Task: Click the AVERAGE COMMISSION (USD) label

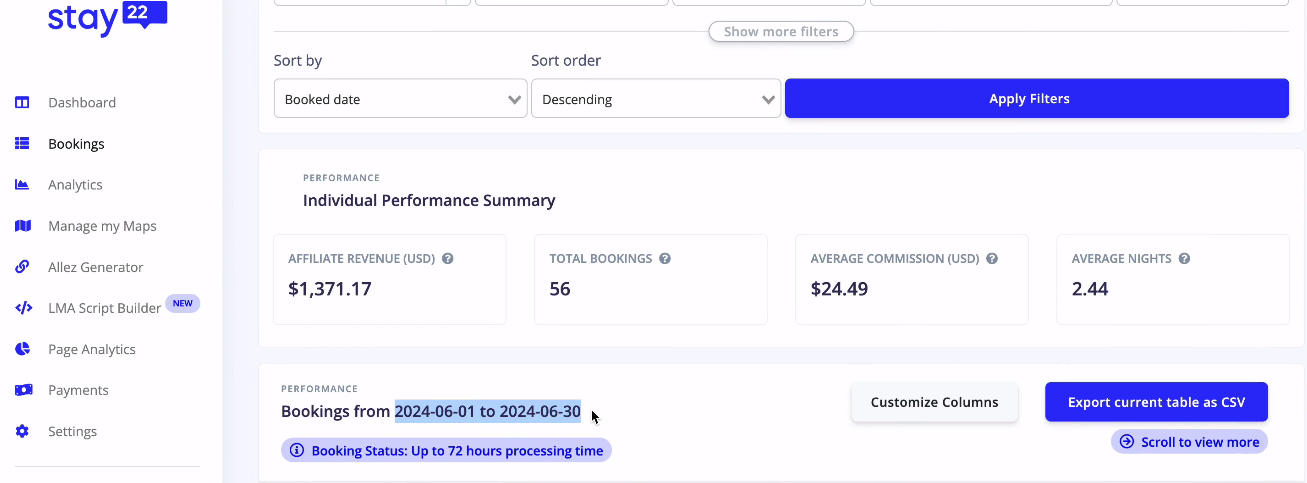Action: (895, 258)
